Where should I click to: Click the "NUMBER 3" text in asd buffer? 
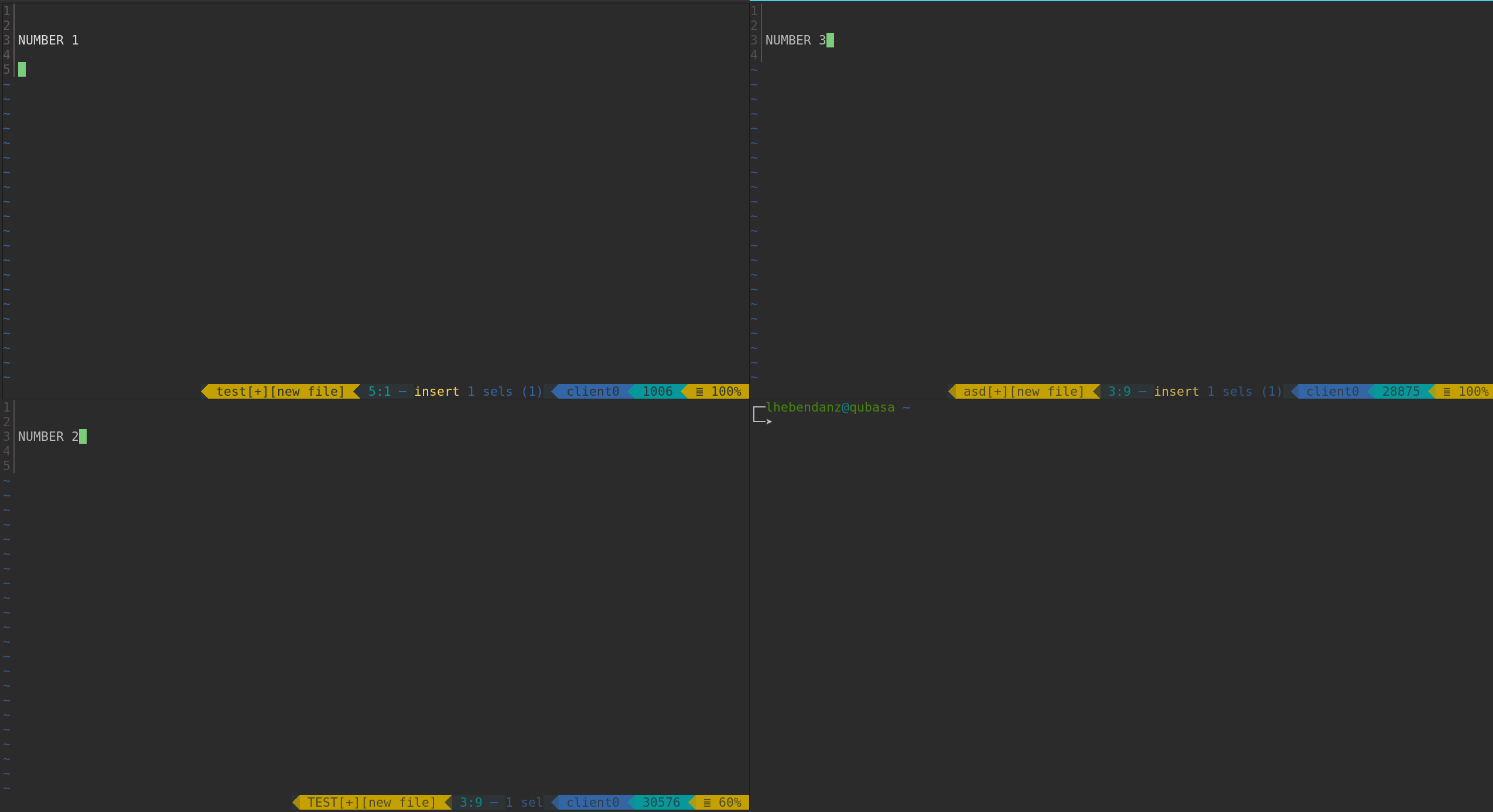coord(795,40)
